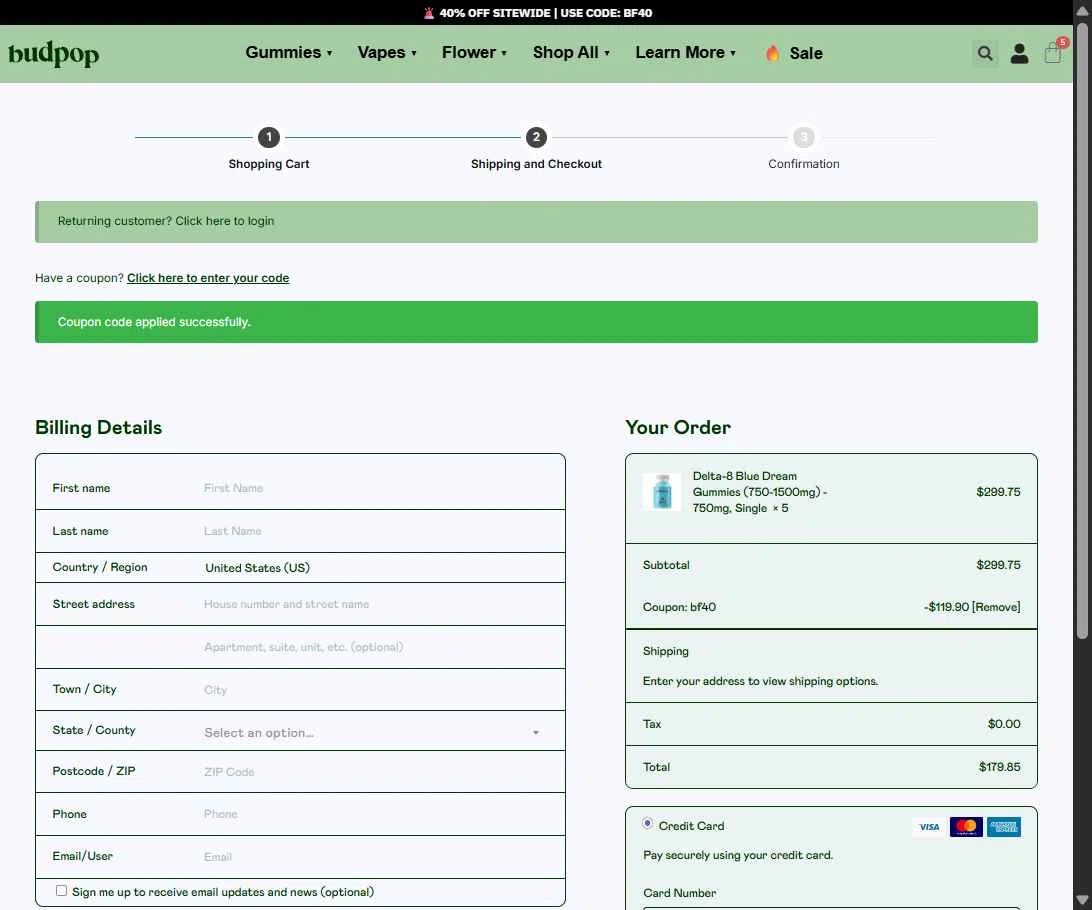Viewport: 1092px width, 910px height.
Task: Click the flame icon beside Sale
Action: pos(772,53)
